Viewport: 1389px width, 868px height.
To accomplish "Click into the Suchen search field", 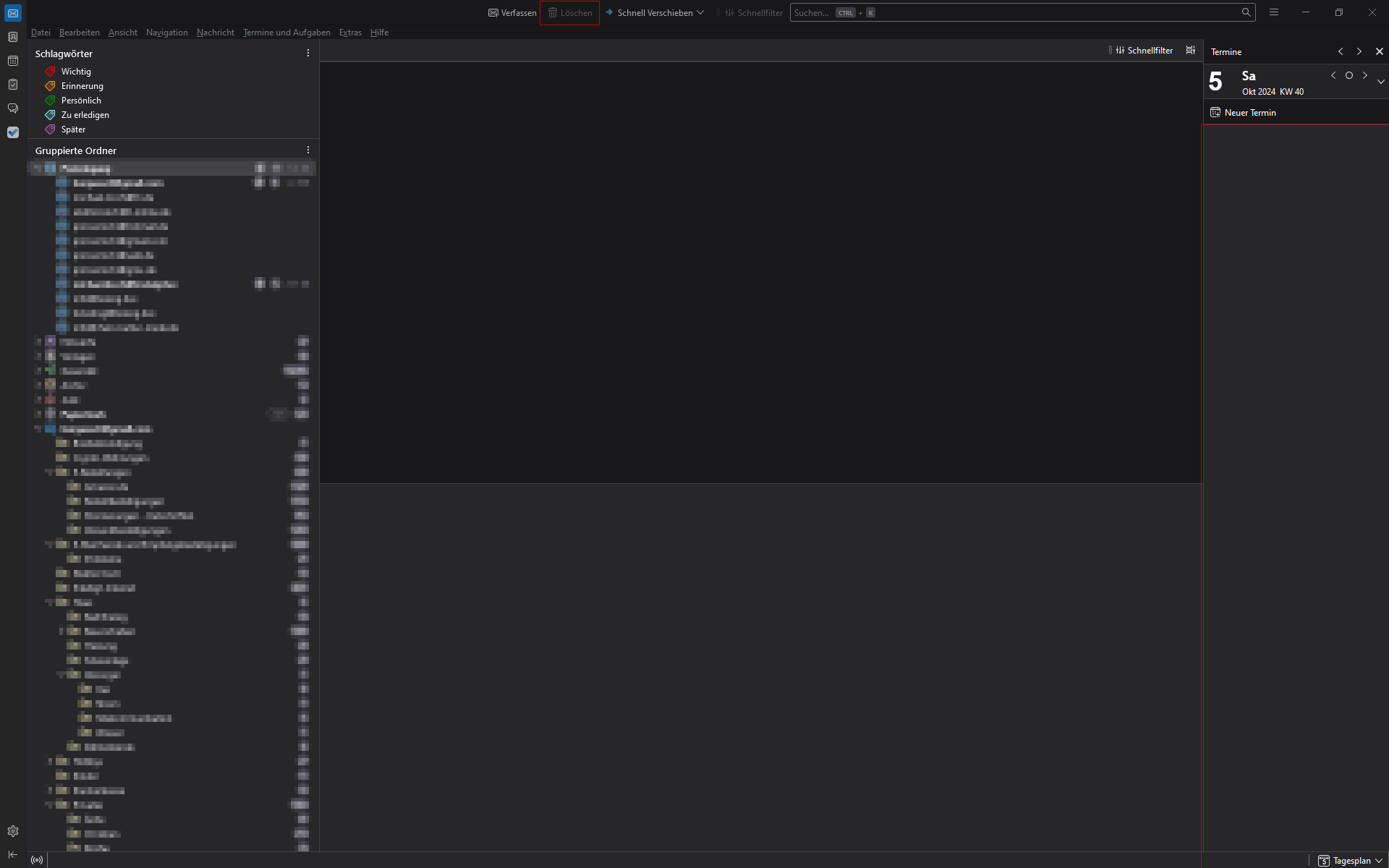I will point(1013,12).
